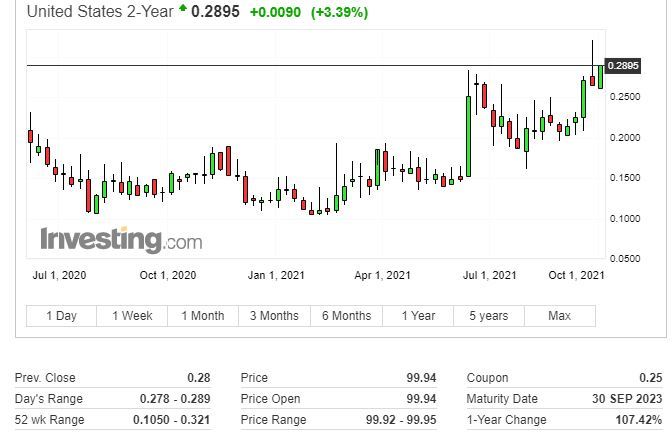Click the 1-Year Change label
Viewport: 672px width, 436px height.
coord(507,420)
